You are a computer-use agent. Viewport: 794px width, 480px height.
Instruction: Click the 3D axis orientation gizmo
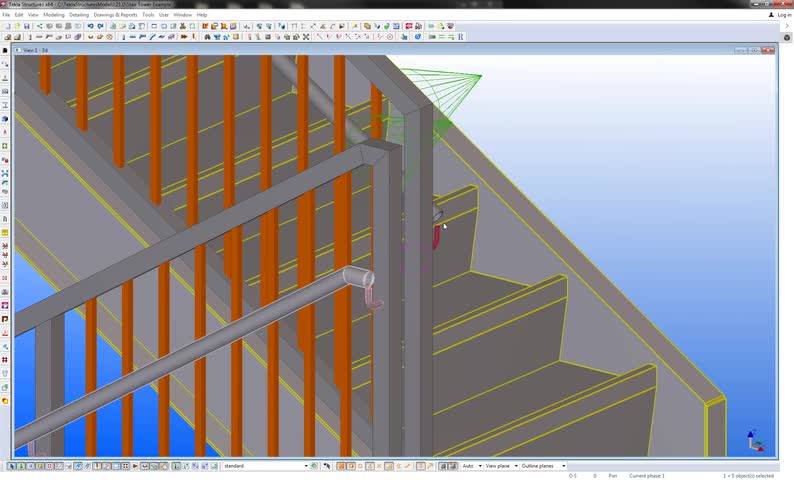pos(756,441)
